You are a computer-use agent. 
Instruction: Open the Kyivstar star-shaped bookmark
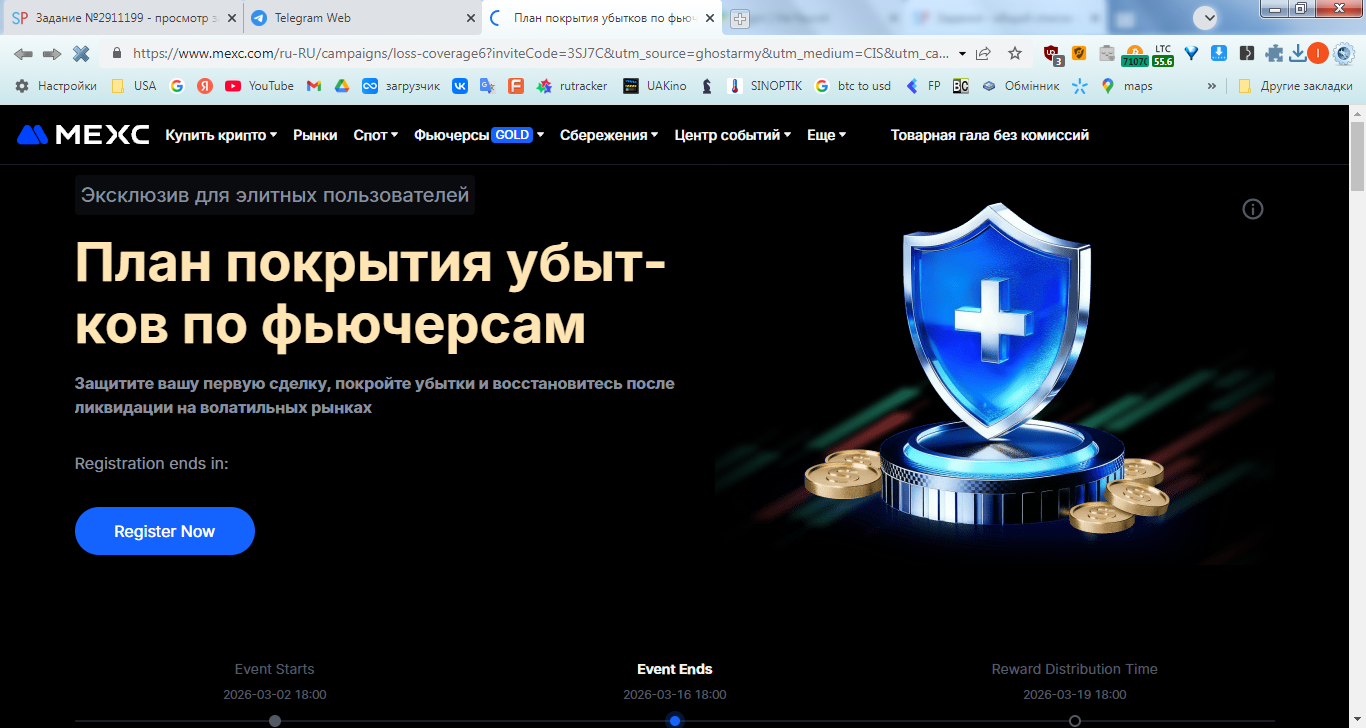pyautogui.click(x=1079, y=86)
